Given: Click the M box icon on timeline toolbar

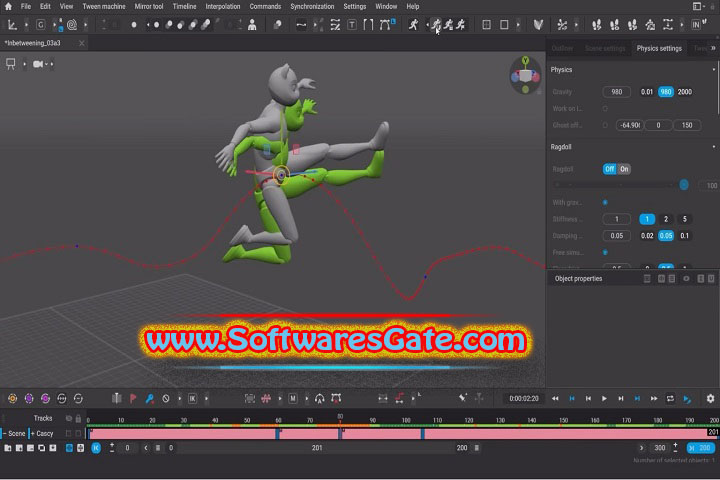Looking at the screenshot, I should tap(292, 398).
